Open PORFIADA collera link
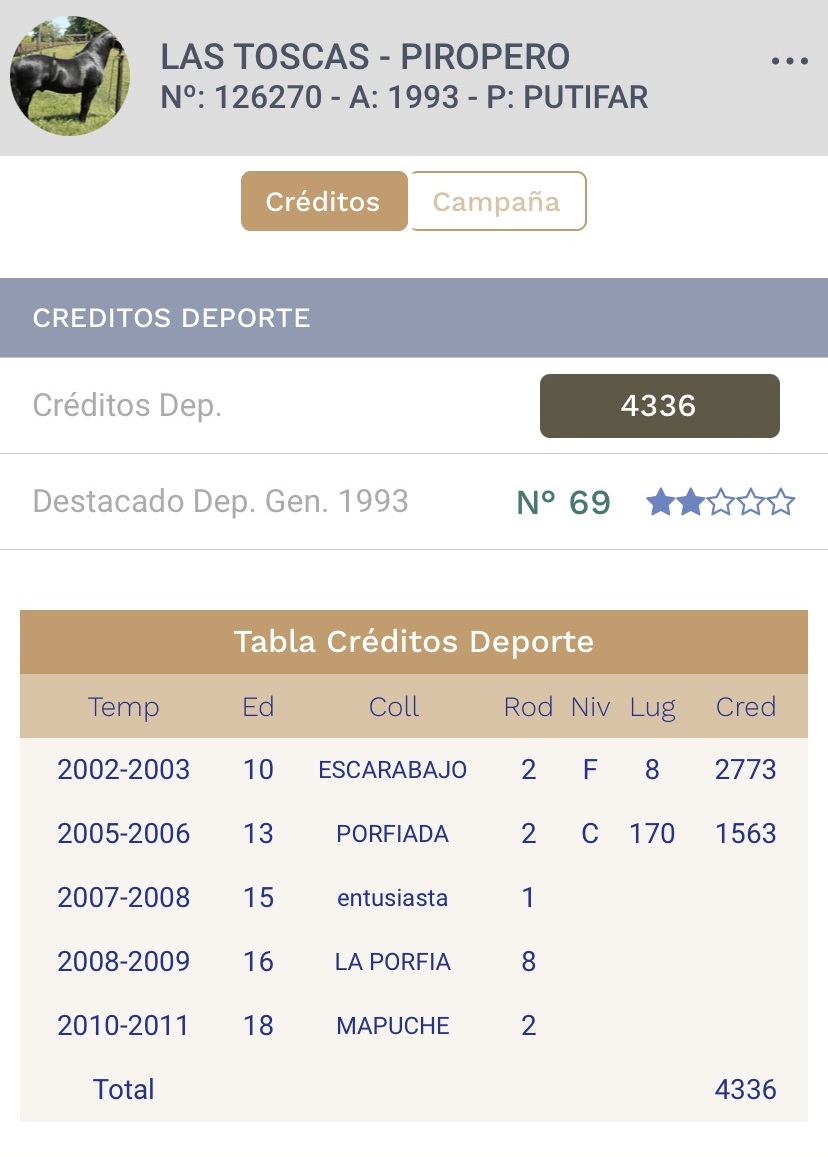 coord(393,834)
